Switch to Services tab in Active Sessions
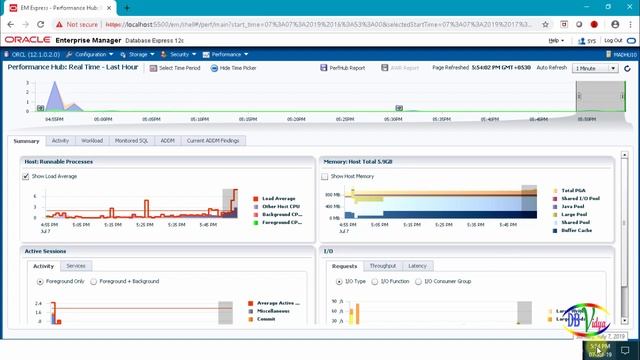This screenshot has height=360, width=640. 76,266
